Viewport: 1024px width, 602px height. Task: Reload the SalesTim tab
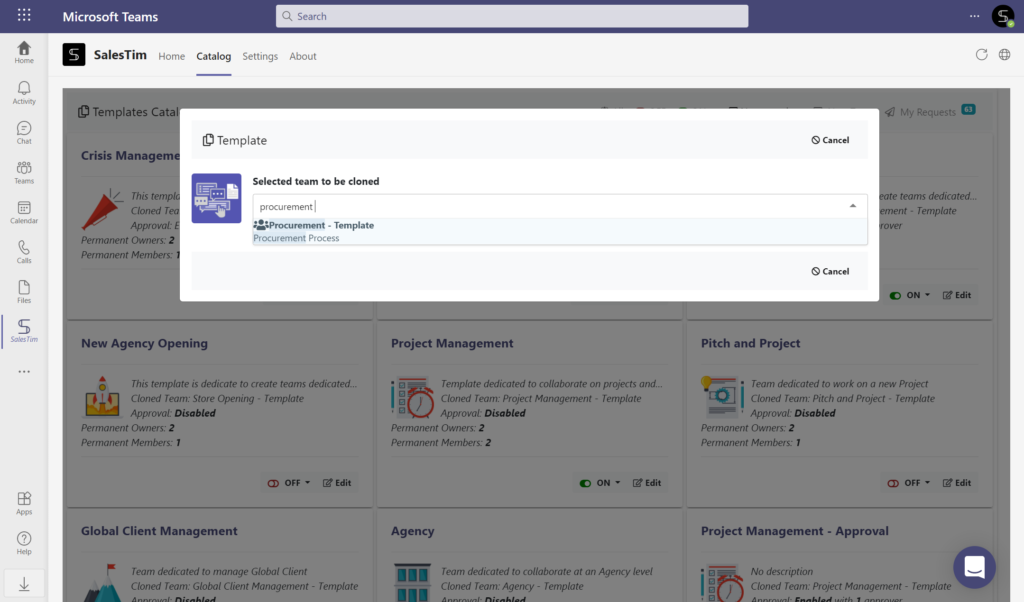tap(982, 55)
